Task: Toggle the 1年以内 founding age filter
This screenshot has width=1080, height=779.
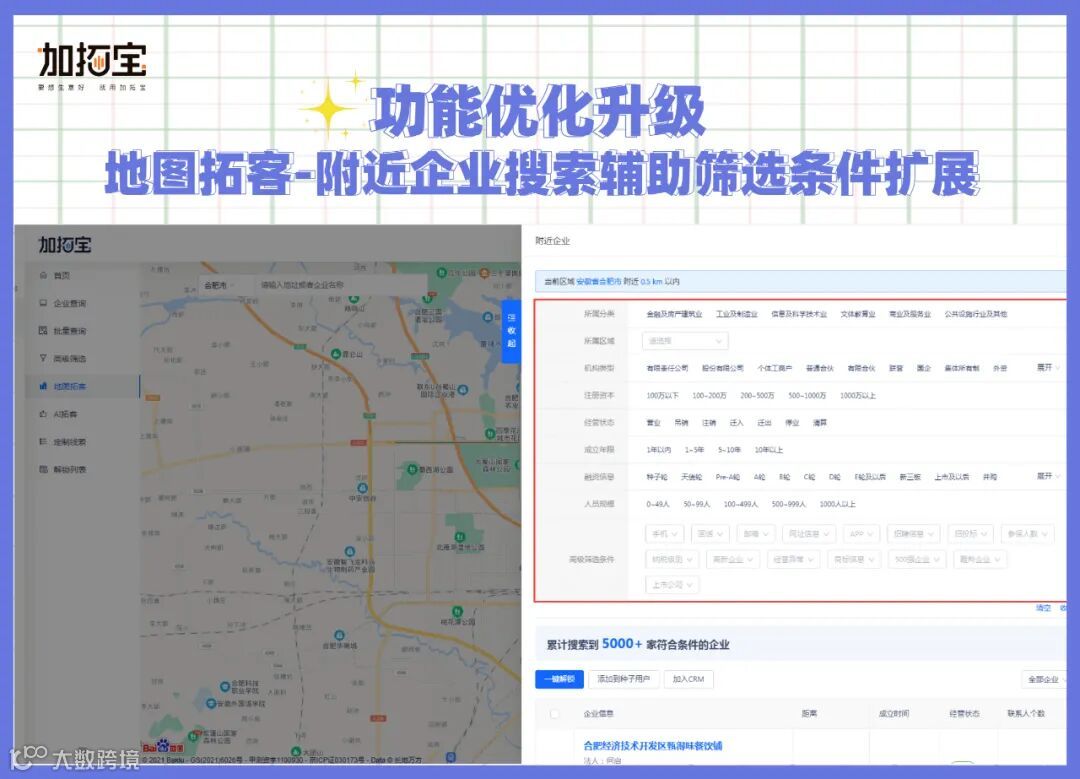Action: (658, 450)
